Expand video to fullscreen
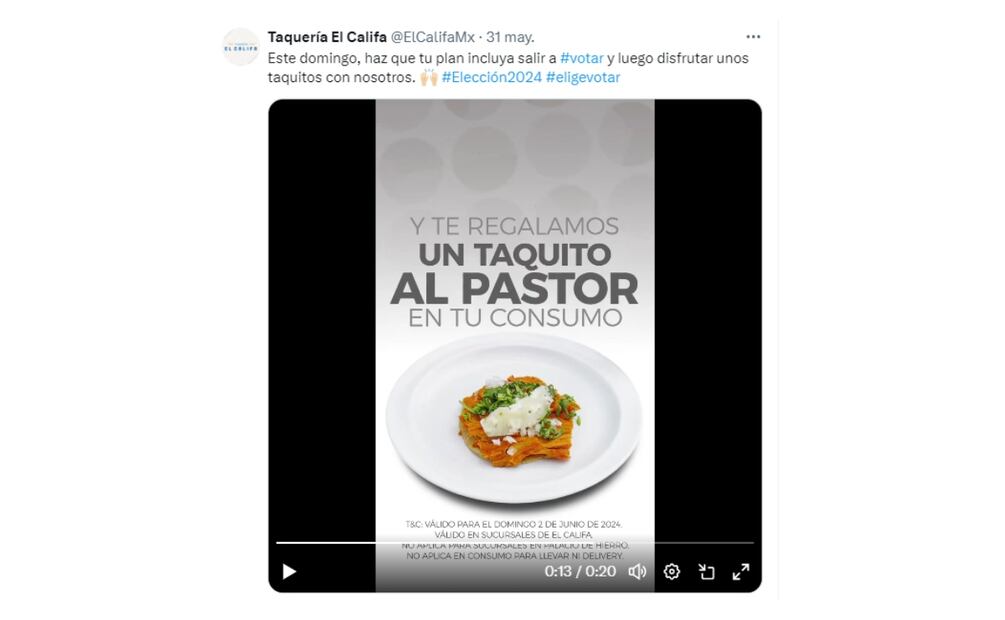 click(x=741, y=571)
